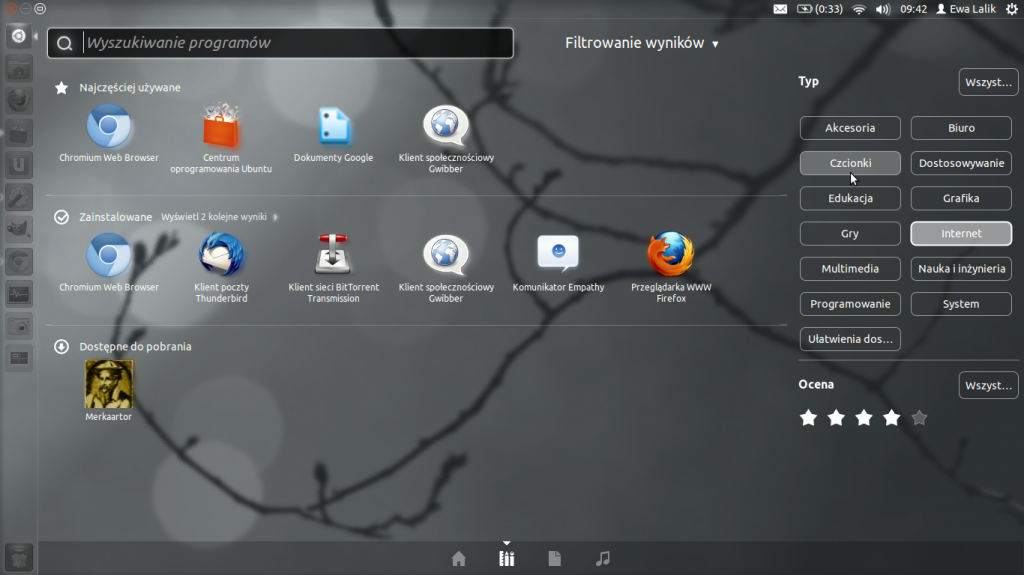This screenshot has height=575, width=1024.
Task: Toggle the Akcesoria filter
Action: tap(850, 128)
